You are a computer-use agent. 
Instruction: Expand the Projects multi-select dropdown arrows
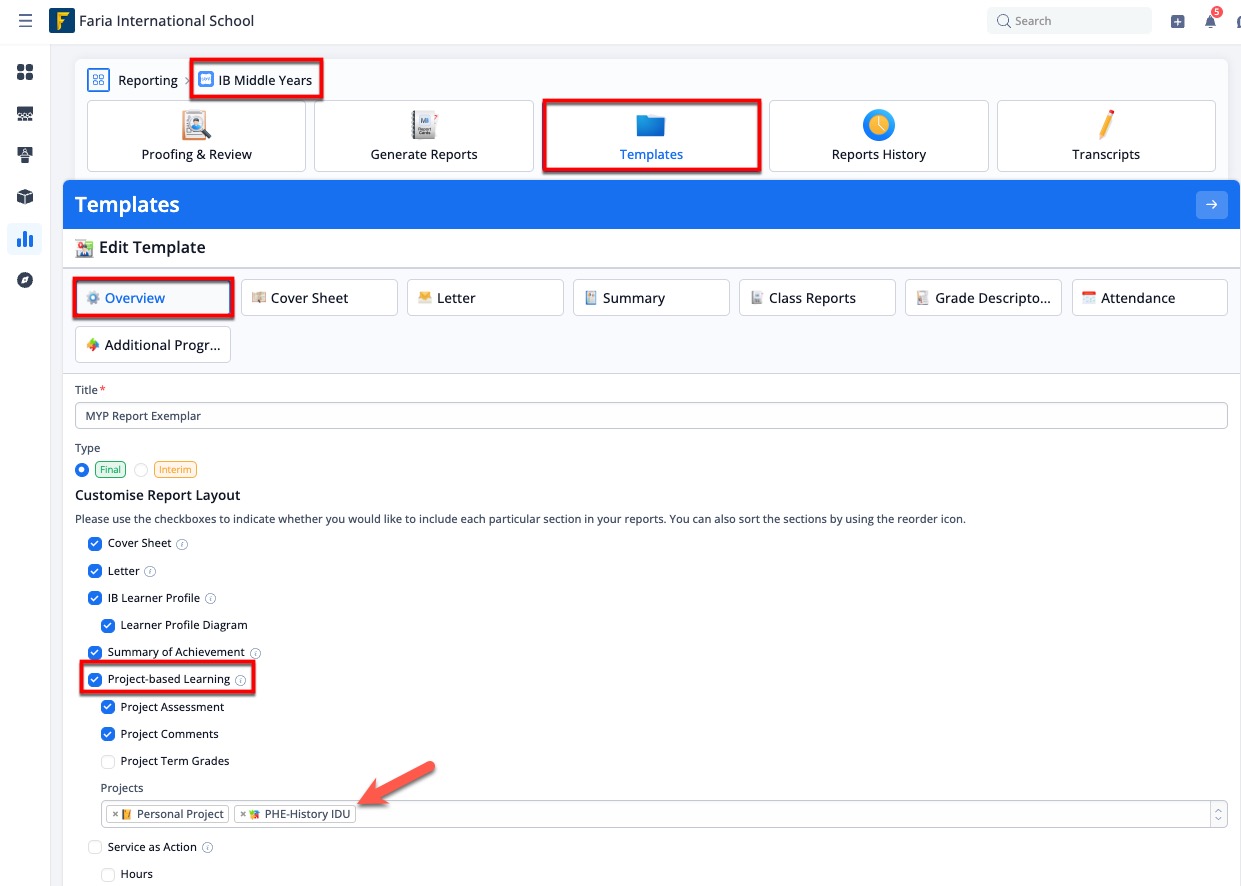click(1218, 814)
